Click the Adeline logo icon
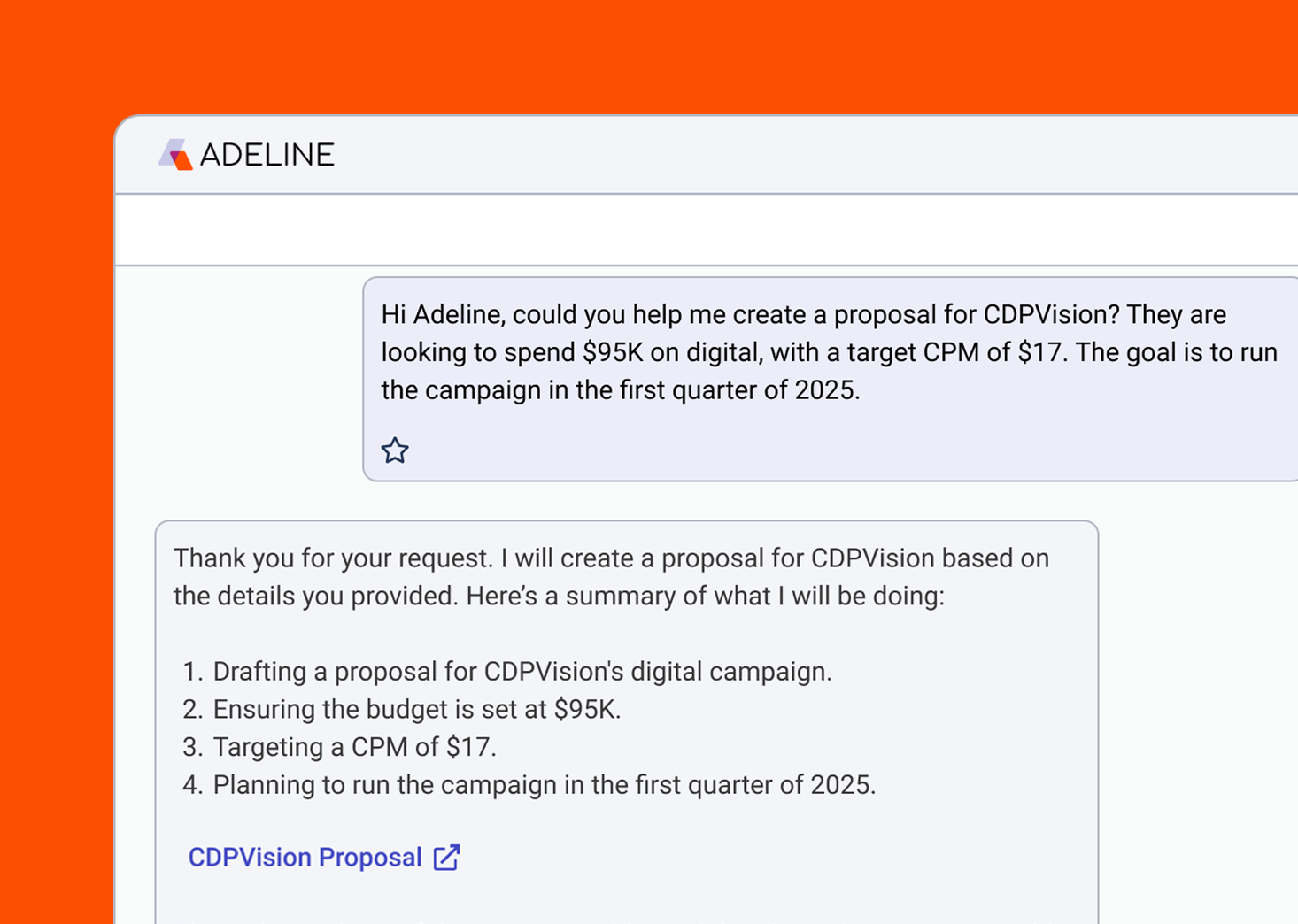The width and height of the screenshot is (1298, 924). point(175,155)
